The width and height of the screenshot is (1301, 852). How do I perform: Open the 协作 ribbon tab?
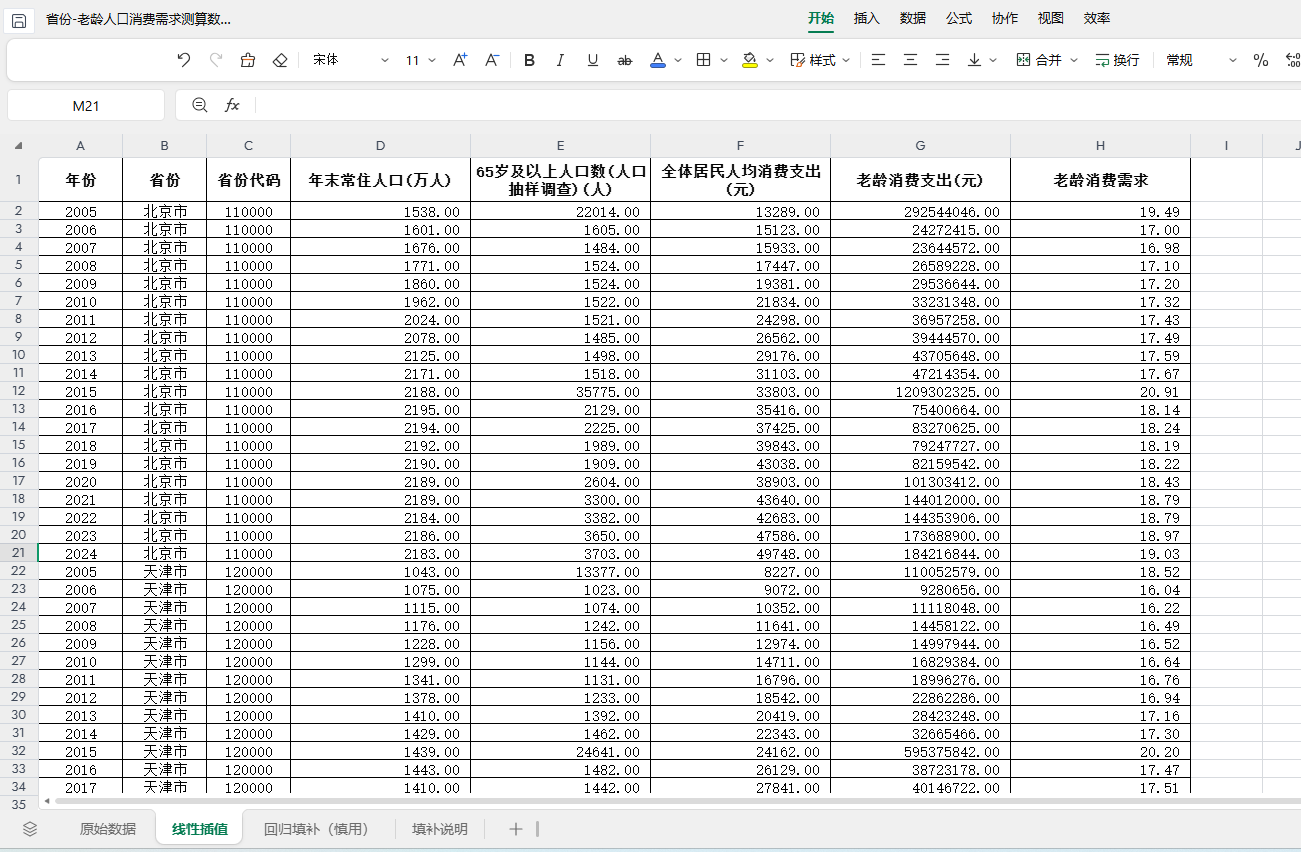pos(1005,18)
